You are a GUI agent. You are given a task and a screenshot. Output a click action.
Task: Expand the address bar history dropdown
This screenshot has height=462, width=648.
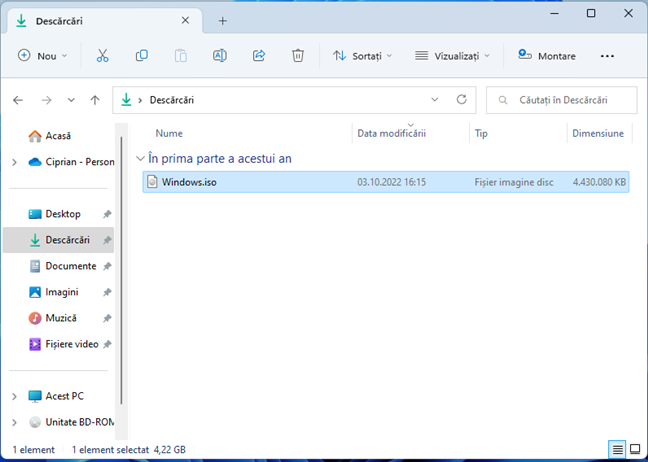click(434, 100)
